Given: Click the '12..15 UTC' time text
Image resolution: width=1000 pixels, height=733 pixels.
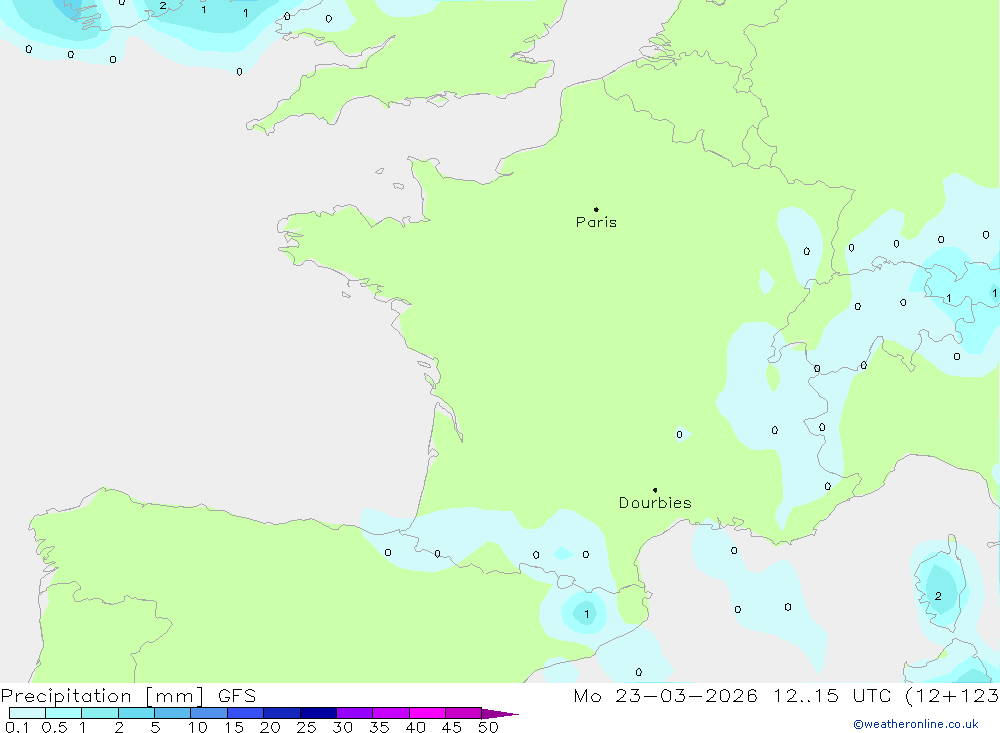Looking at the screenshot, I should [832, 695].
